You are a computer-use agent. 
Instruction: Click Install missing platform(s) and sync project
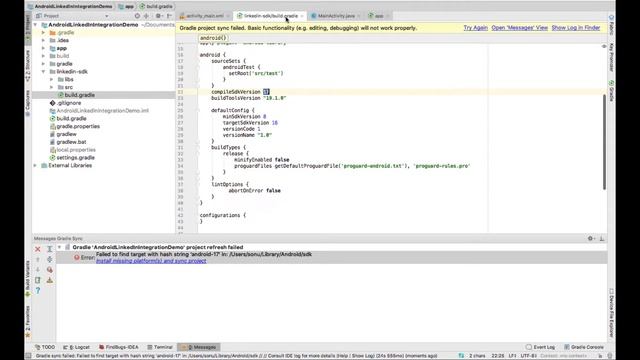point(151,261)
